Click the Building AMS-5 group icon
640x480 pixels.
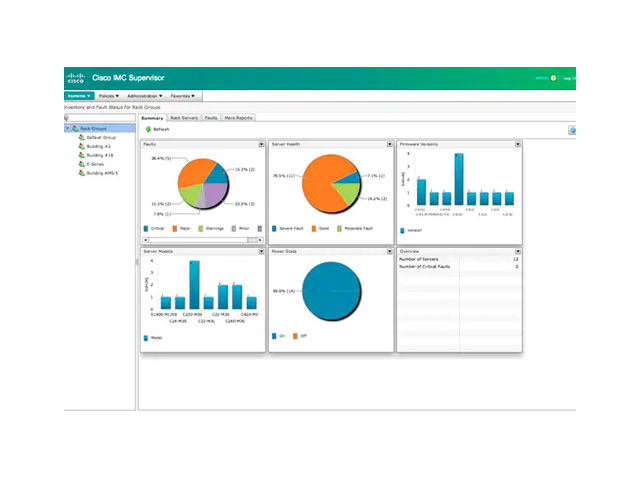(x=82, y=173)
